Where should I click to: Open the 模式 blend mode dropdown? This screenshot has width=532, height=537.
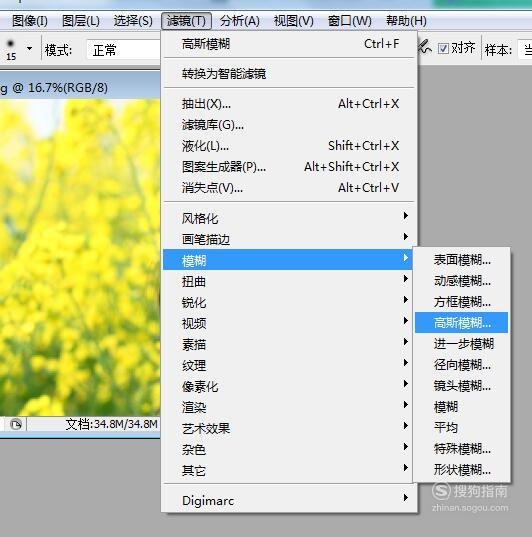123,50
